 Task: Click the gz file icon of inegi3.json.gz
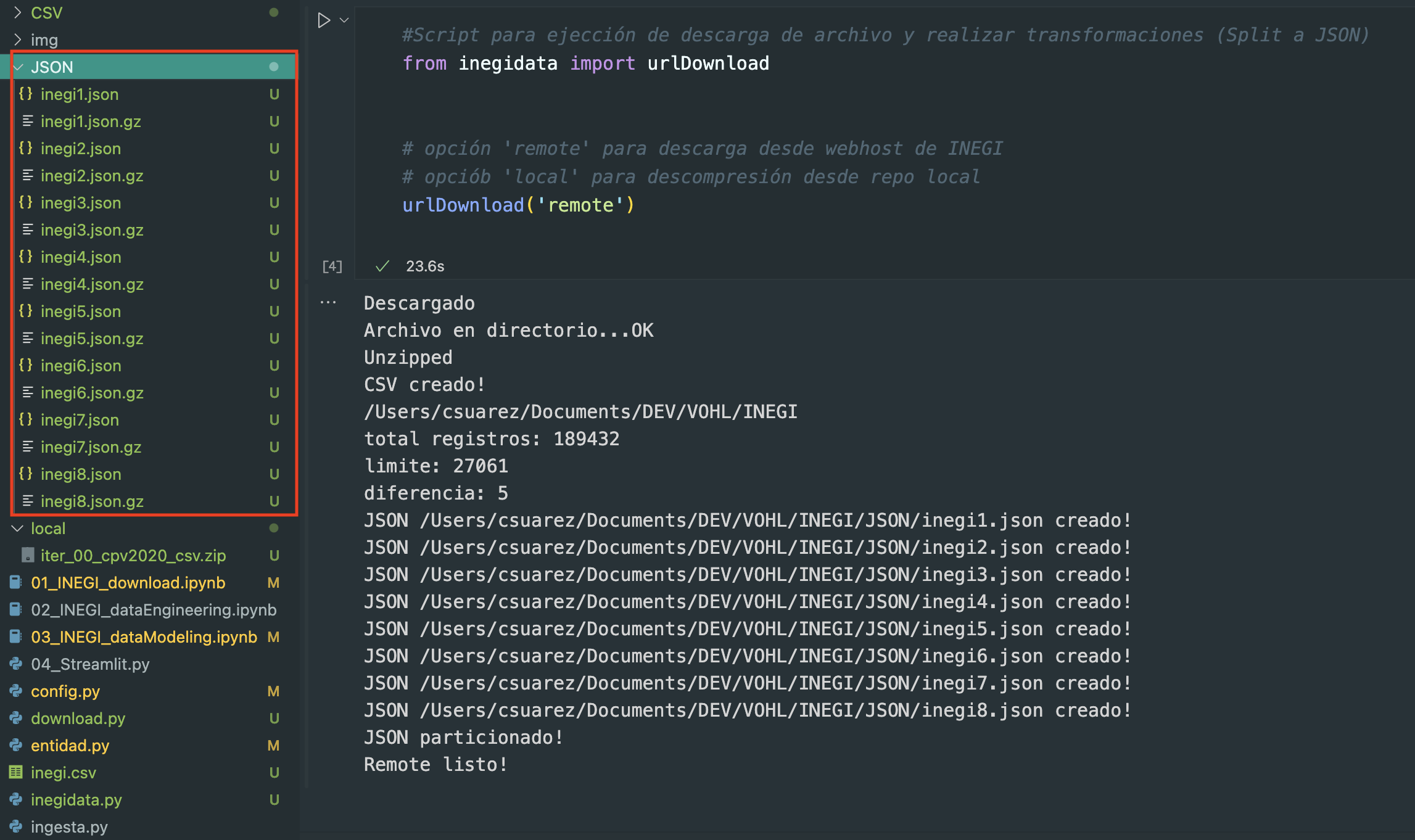coord(28,229)
